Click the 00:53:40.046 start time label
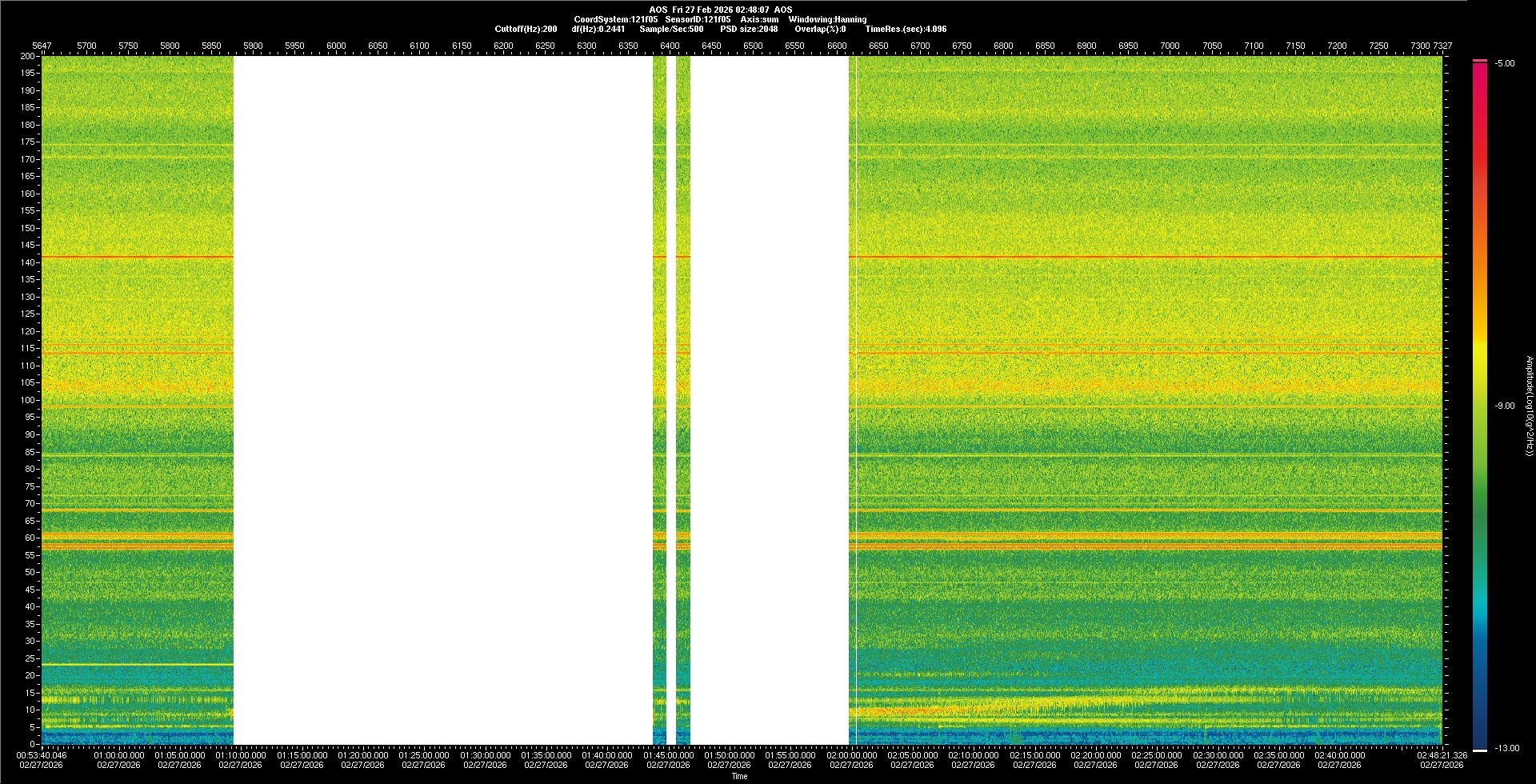The width and height of the screenshot is (1536, 784). coord(42,755)
